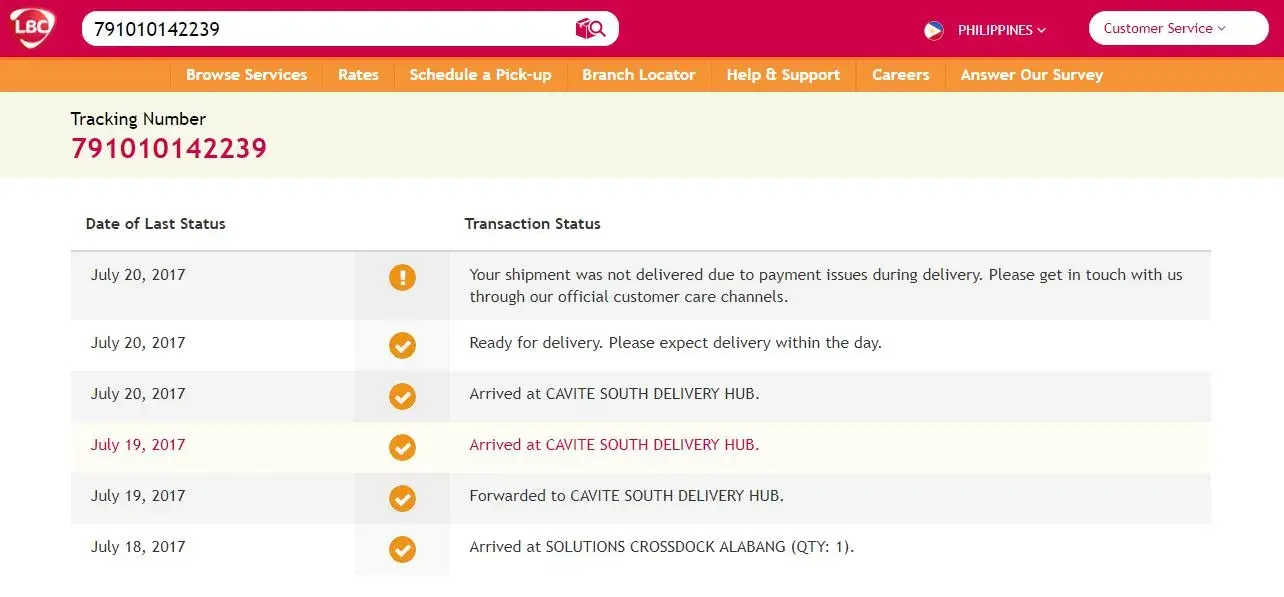Open the Branch Locator page
1284x597 pixels.
(638, 75)
